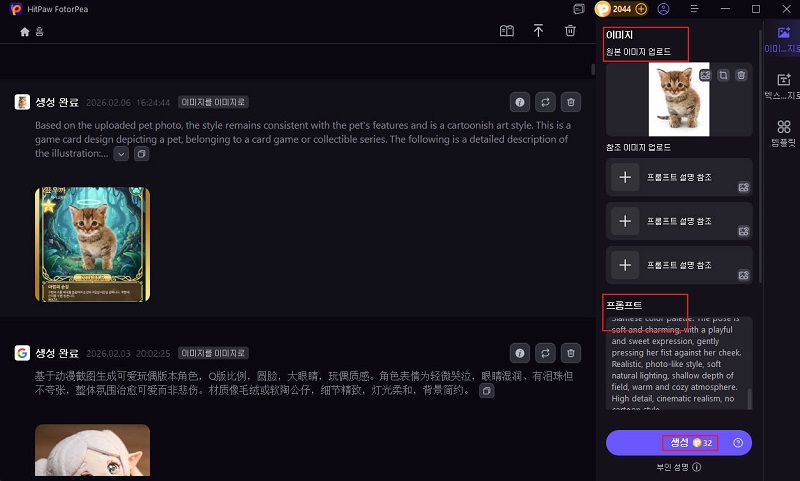Click the scroll-to-top arrow icon

tap(538, 31)
